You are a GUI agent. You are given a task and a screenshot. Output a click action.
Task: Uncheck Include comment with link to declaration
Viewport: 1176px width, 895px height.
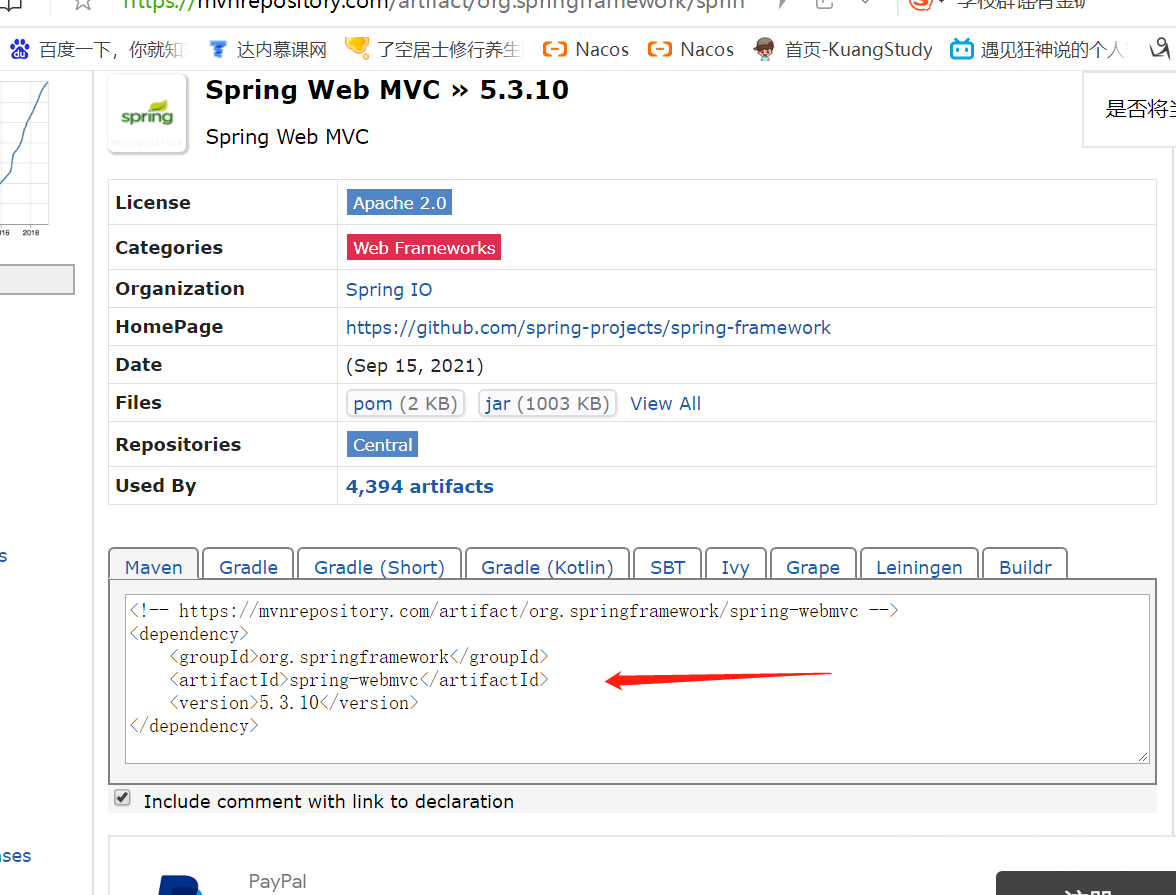pyautogui.click(x=122, y=798)
